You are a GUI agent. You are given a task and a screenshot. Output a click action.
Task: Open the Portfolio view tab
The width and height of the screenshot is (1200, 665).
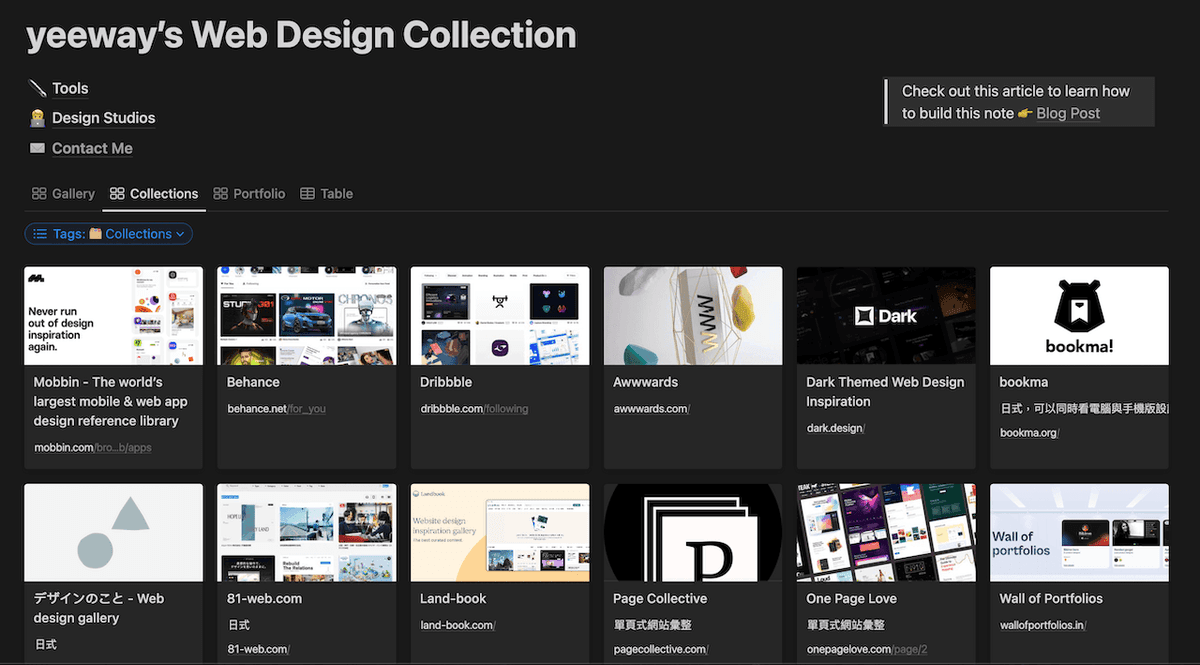coord(249,193)
